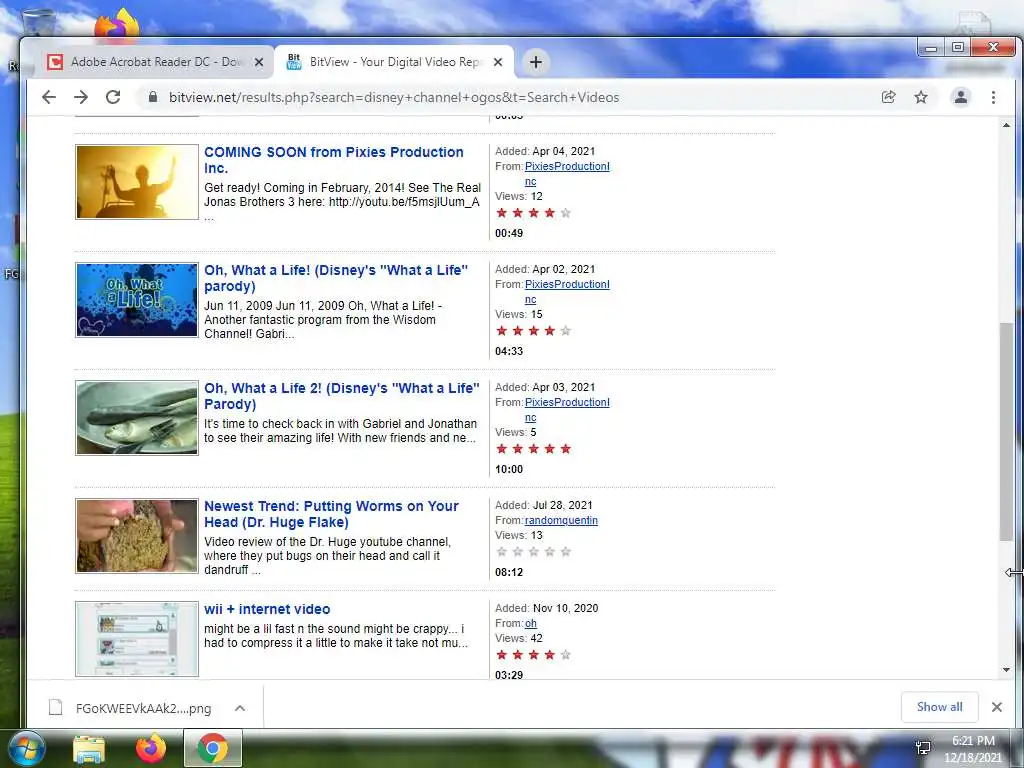Click the network tray icon

coord(923,748)
